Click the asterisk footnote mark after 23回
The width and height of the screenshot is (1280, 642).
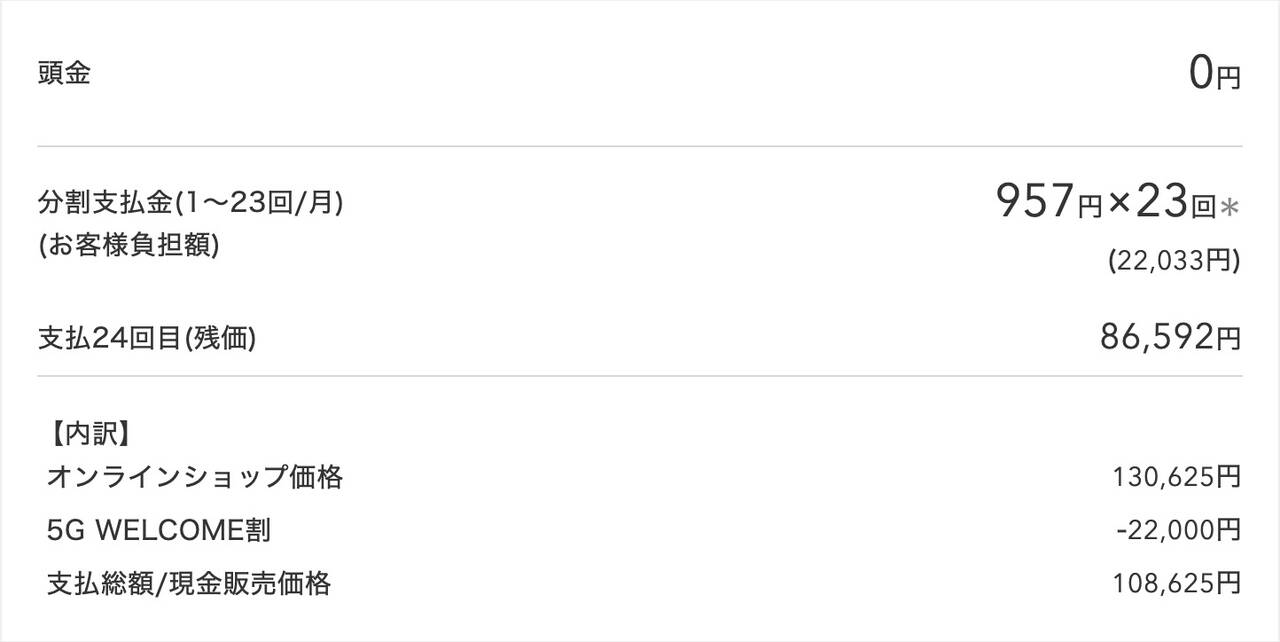(1230, 207)
